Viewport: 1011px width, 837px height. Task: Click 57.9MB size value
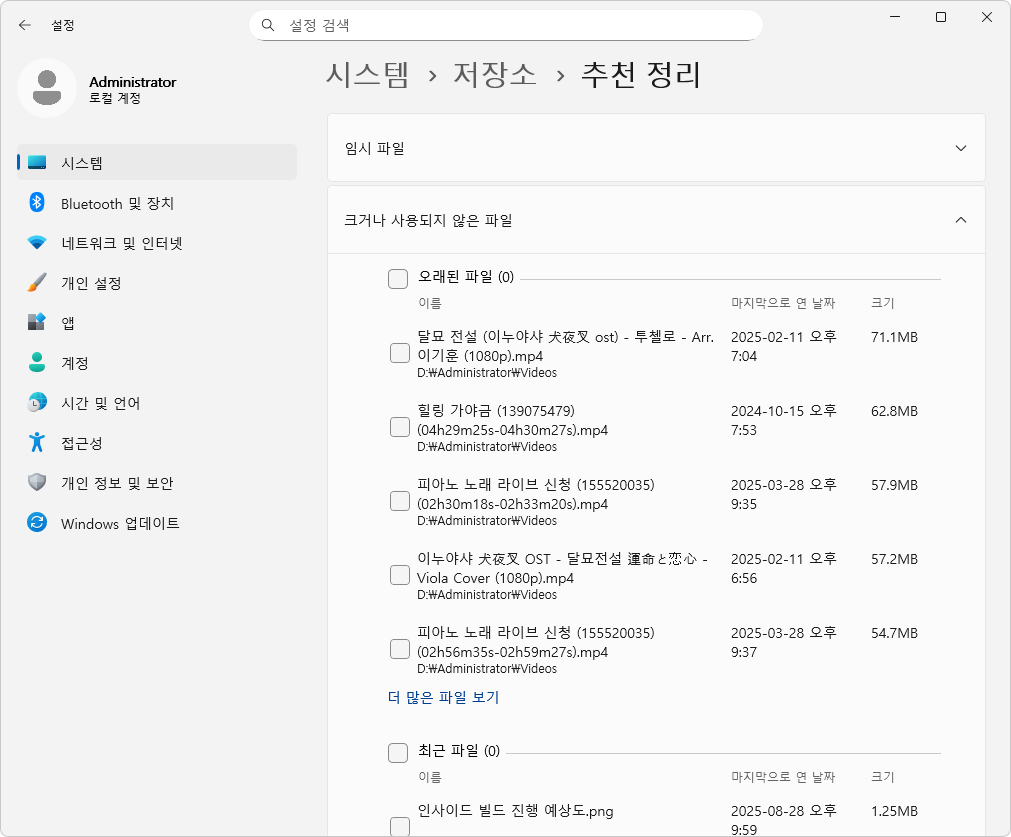click(x=894, y=486)
